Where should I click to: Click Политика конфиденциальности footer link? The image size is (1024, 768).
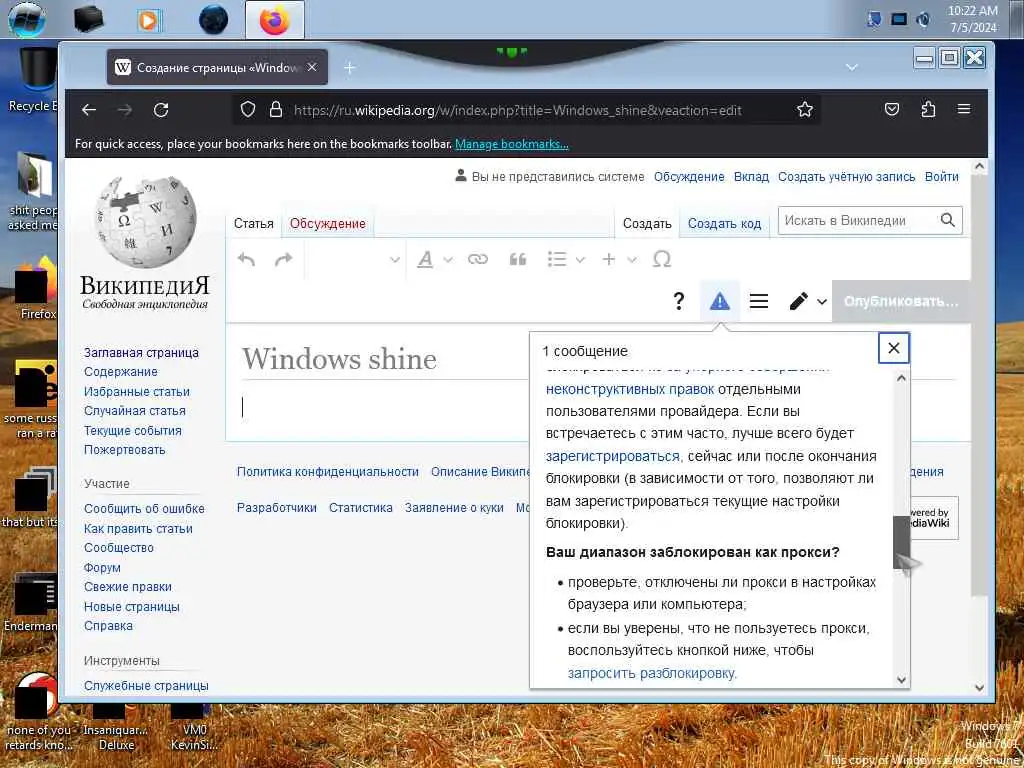[328, 472]
